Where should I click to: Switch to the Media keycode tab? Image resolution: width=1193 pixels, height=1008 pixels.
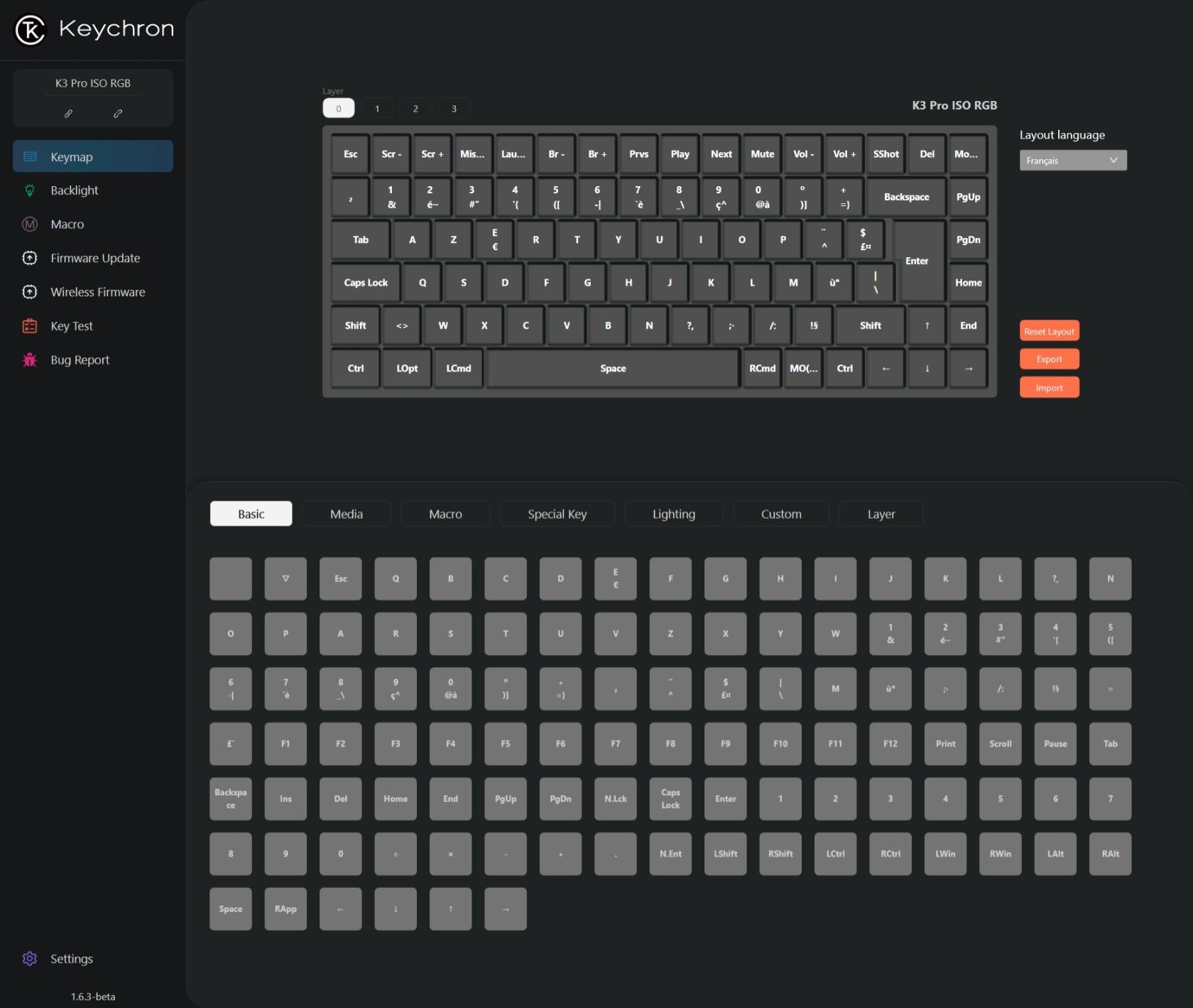pos(346,514)
